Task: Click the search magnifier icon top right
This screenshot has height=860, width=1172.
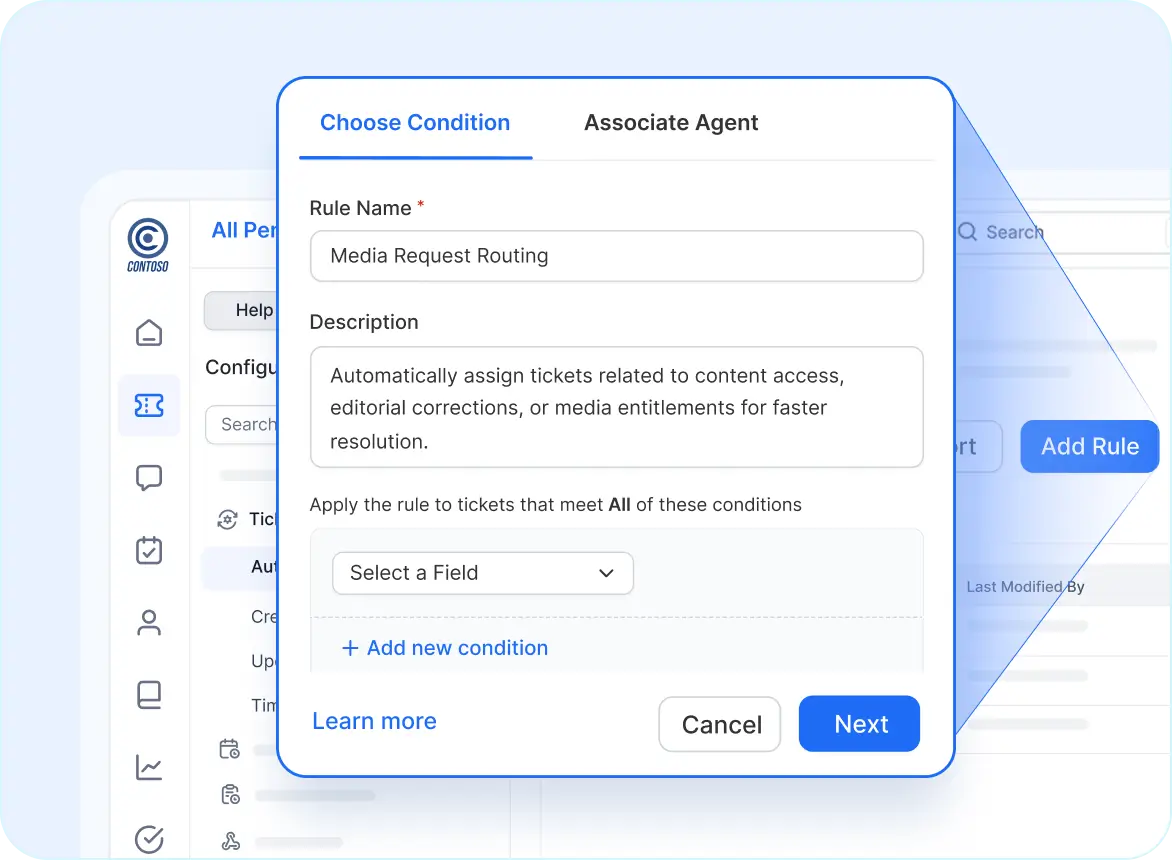Action: click(966, 232)
